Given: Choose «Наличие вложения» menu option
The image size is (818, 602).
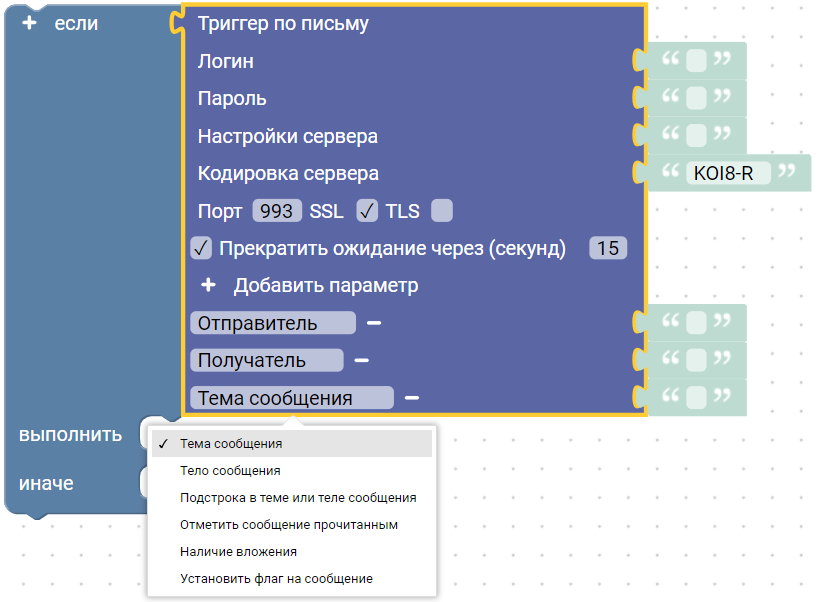Looking at the screenshot, I should click(238, 551).
